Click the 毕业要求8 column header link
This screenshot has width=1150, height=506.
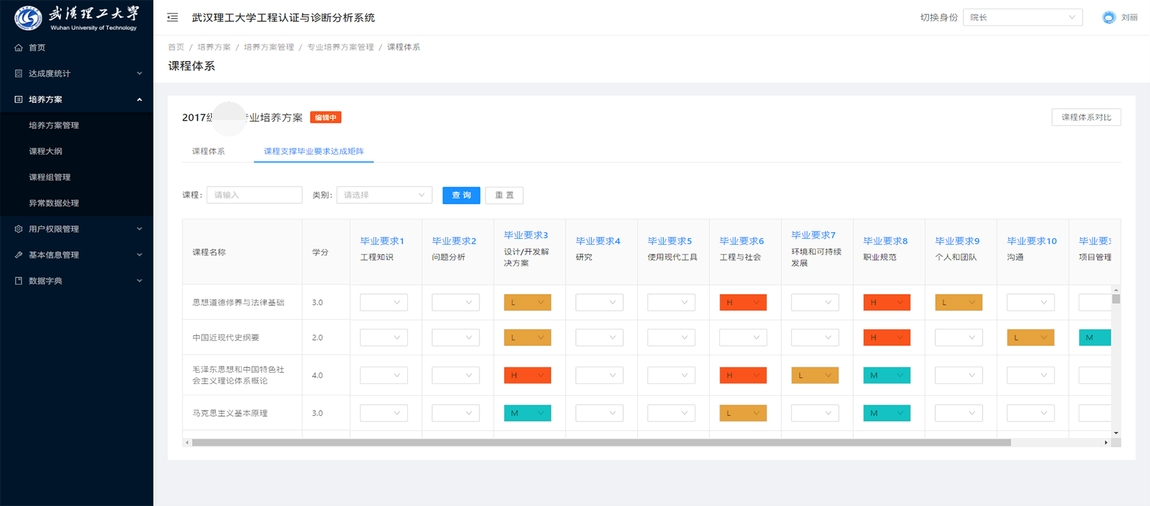coord(885,241)
